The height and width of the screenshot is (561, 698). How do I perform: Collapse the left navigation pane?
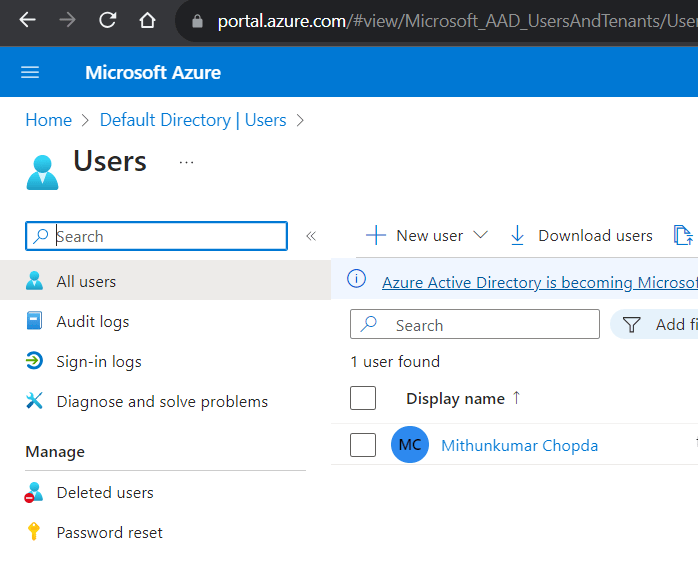[311, 236]
